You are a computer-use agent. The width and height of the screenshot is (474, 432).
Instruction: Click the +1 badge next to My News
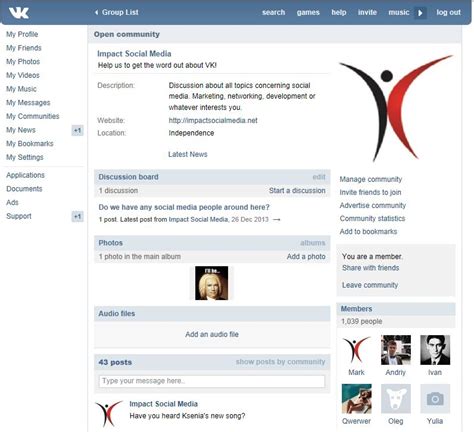[77, 130]
